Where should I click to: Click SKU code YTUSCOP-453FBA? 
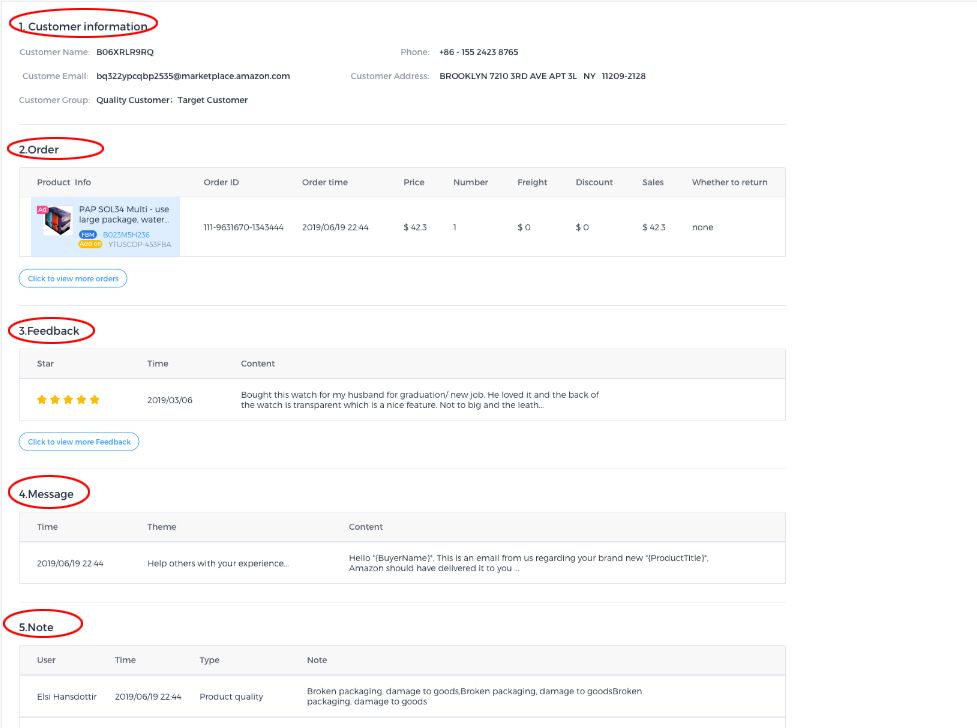(x=139, y=244)
